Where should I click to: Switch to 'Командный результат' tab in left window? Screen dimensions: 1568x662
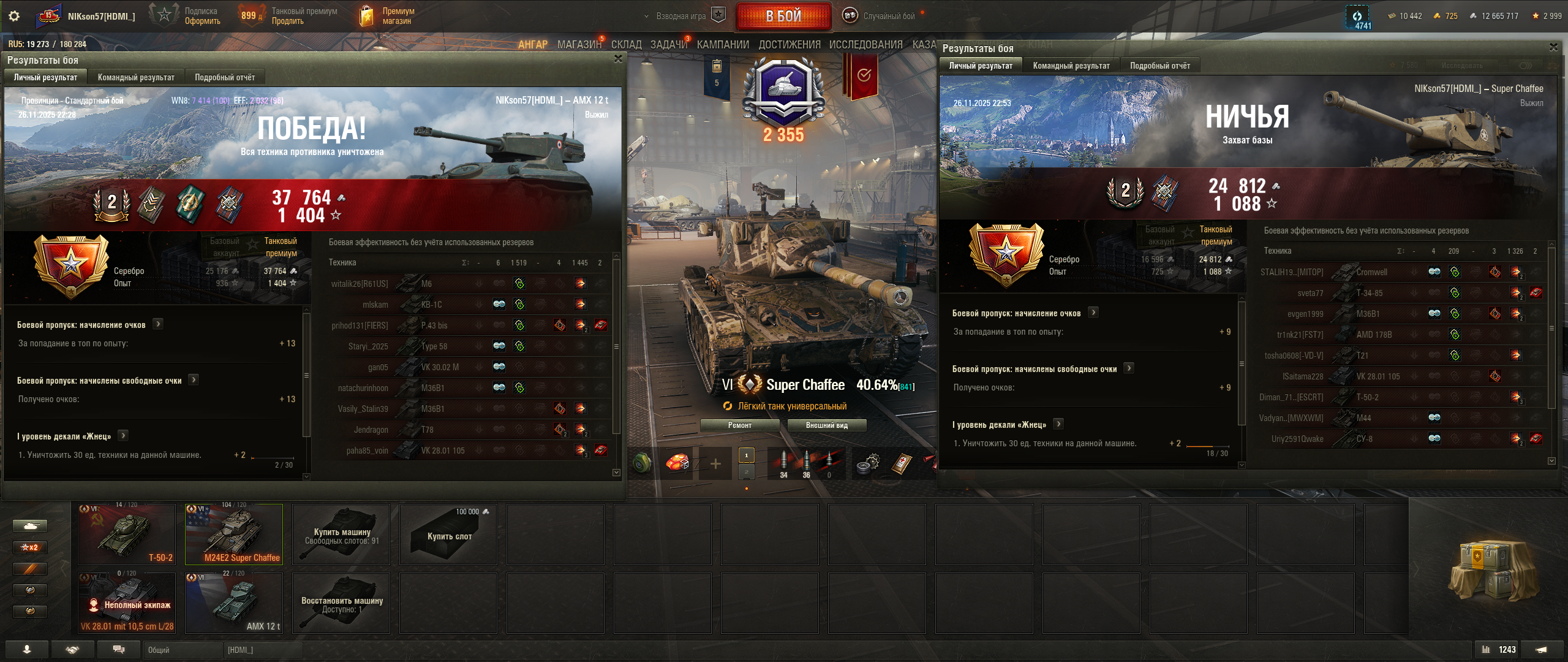coord(136,77)
